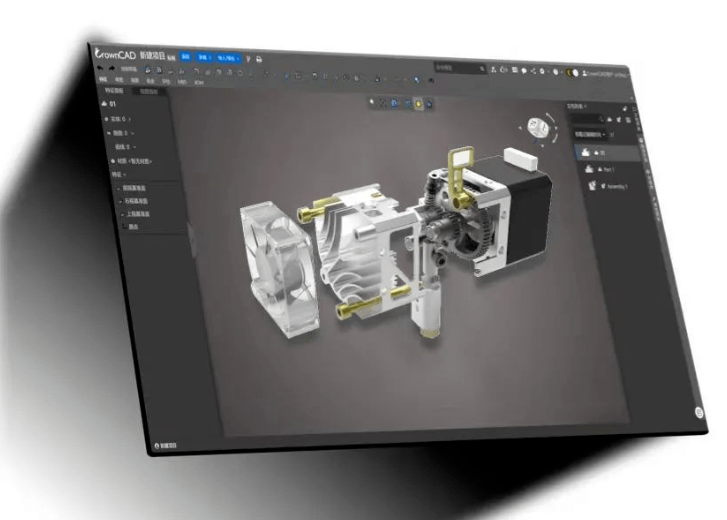
Task: Click the 新建项目 project title in the header
Action: click(x=152, y=56)
